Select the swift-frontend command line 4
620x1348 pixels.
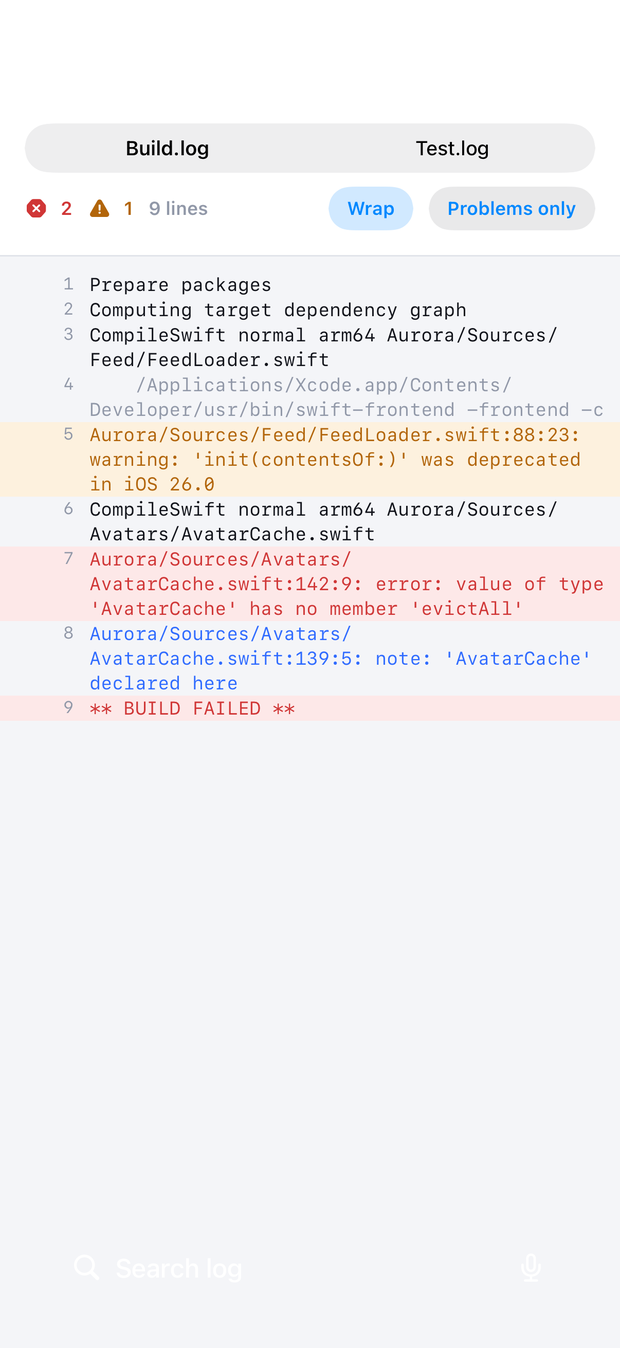(x=310, y=397)
